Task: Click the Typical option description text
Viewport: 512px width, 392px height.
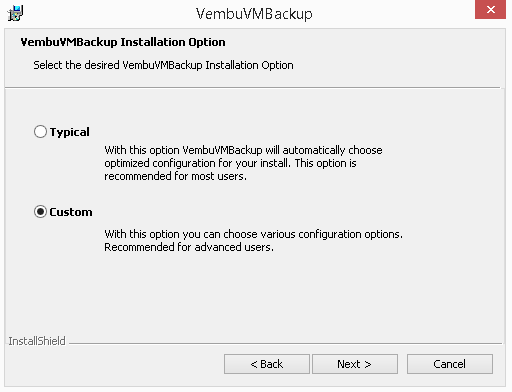Action: pyautogui.click(x=243, y=163)
